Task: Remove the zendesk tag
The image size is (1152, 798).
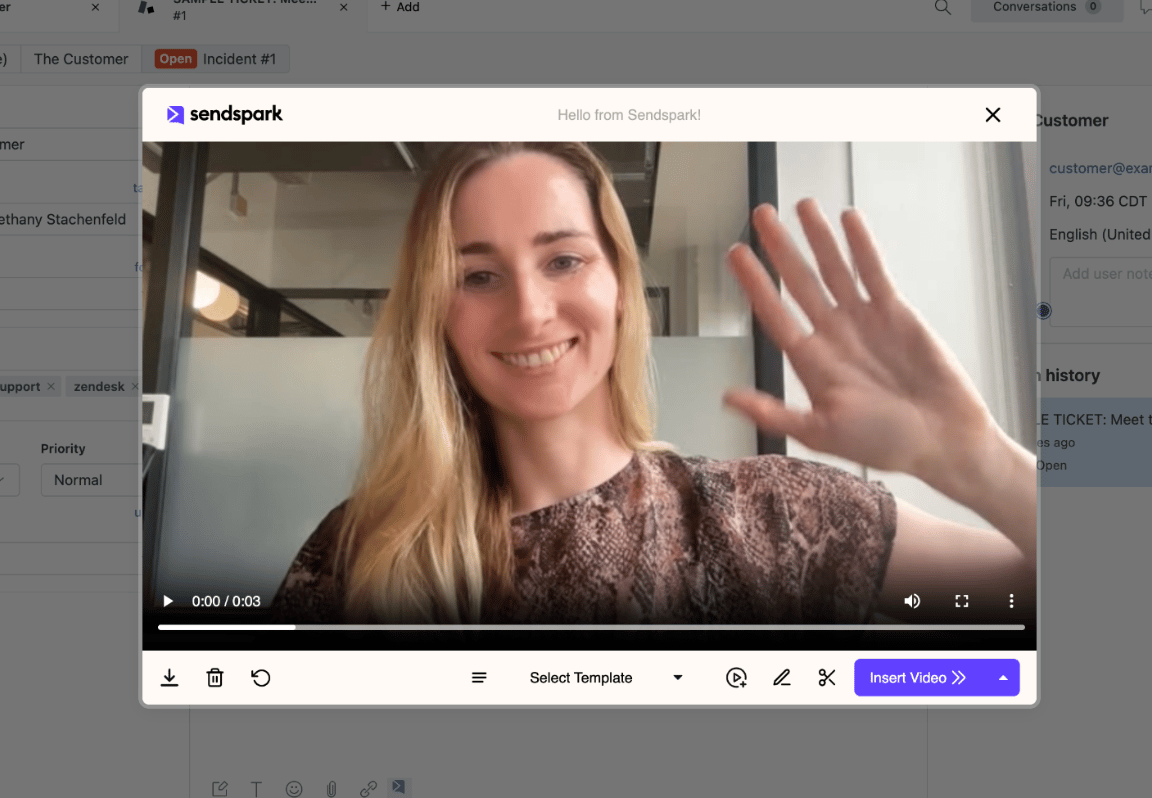Action: pyautogui.click(x=134, y=387)
